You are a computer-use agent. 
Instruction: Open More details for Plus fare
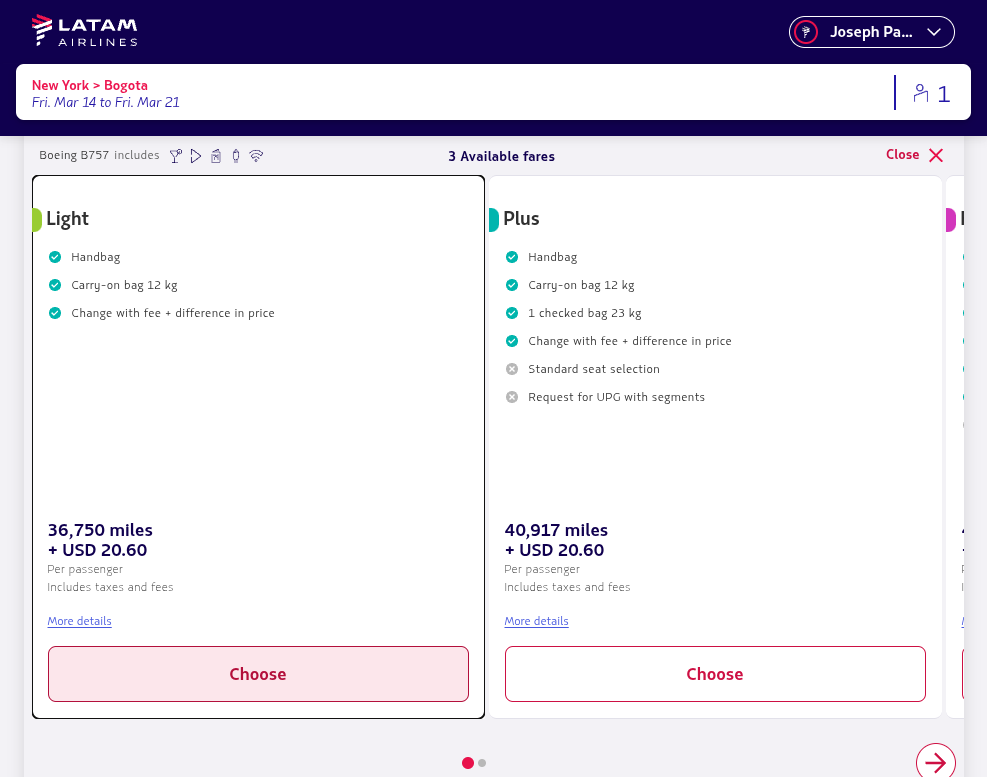pyautogui.click(x=536, y=621)
